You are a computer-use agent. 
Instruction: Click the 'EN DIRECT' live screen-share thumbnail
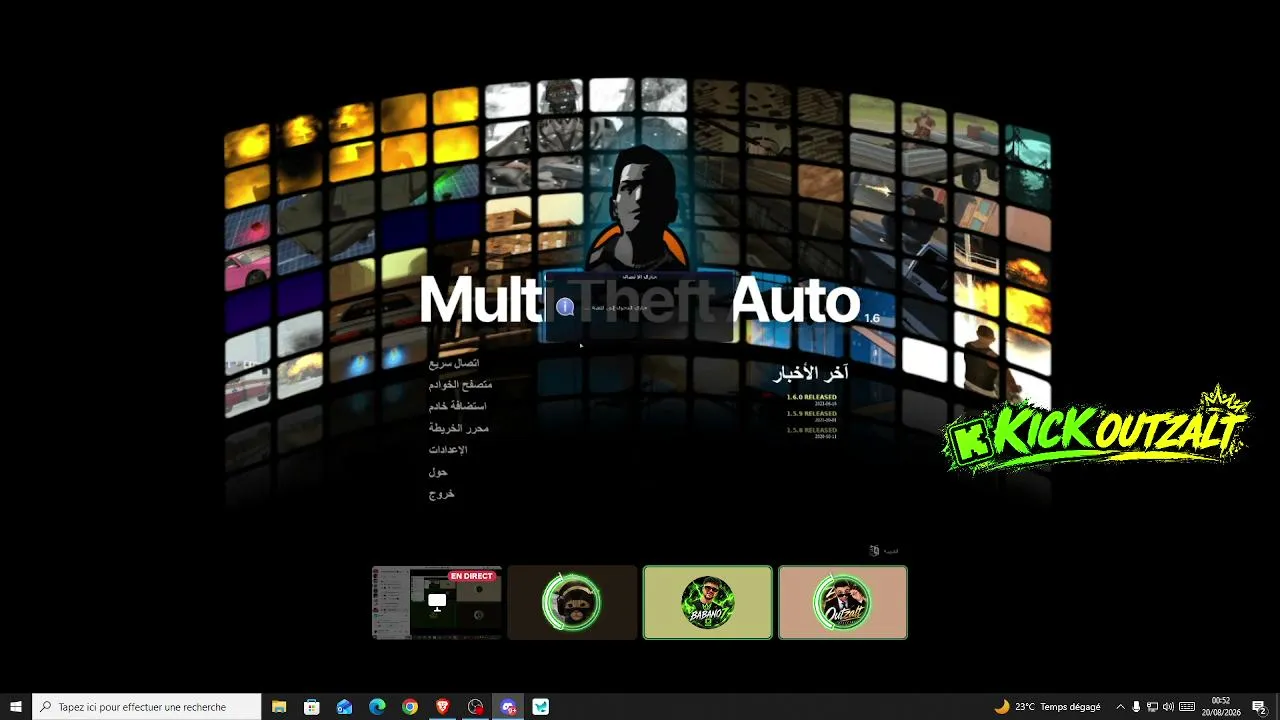pyautogui.click(x=437, y=602)
